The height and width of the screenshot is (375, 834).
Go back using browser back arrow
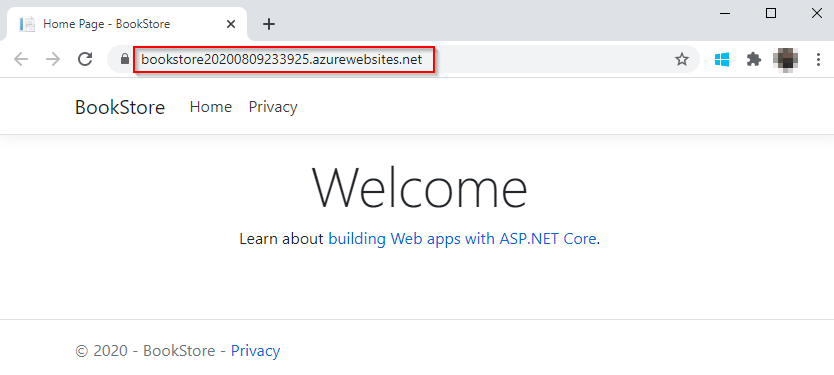(21, 59)
